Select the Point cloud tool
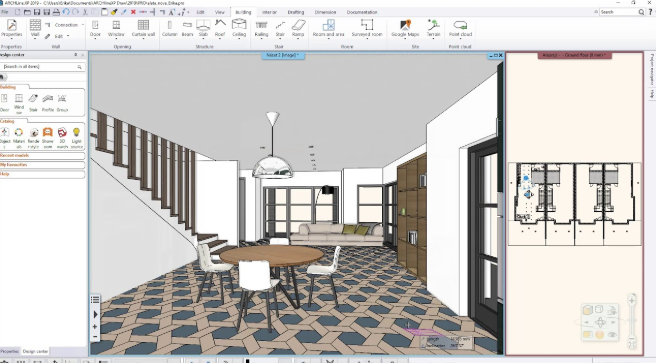This screenshot has width=656, height=363. coord(460,28)
